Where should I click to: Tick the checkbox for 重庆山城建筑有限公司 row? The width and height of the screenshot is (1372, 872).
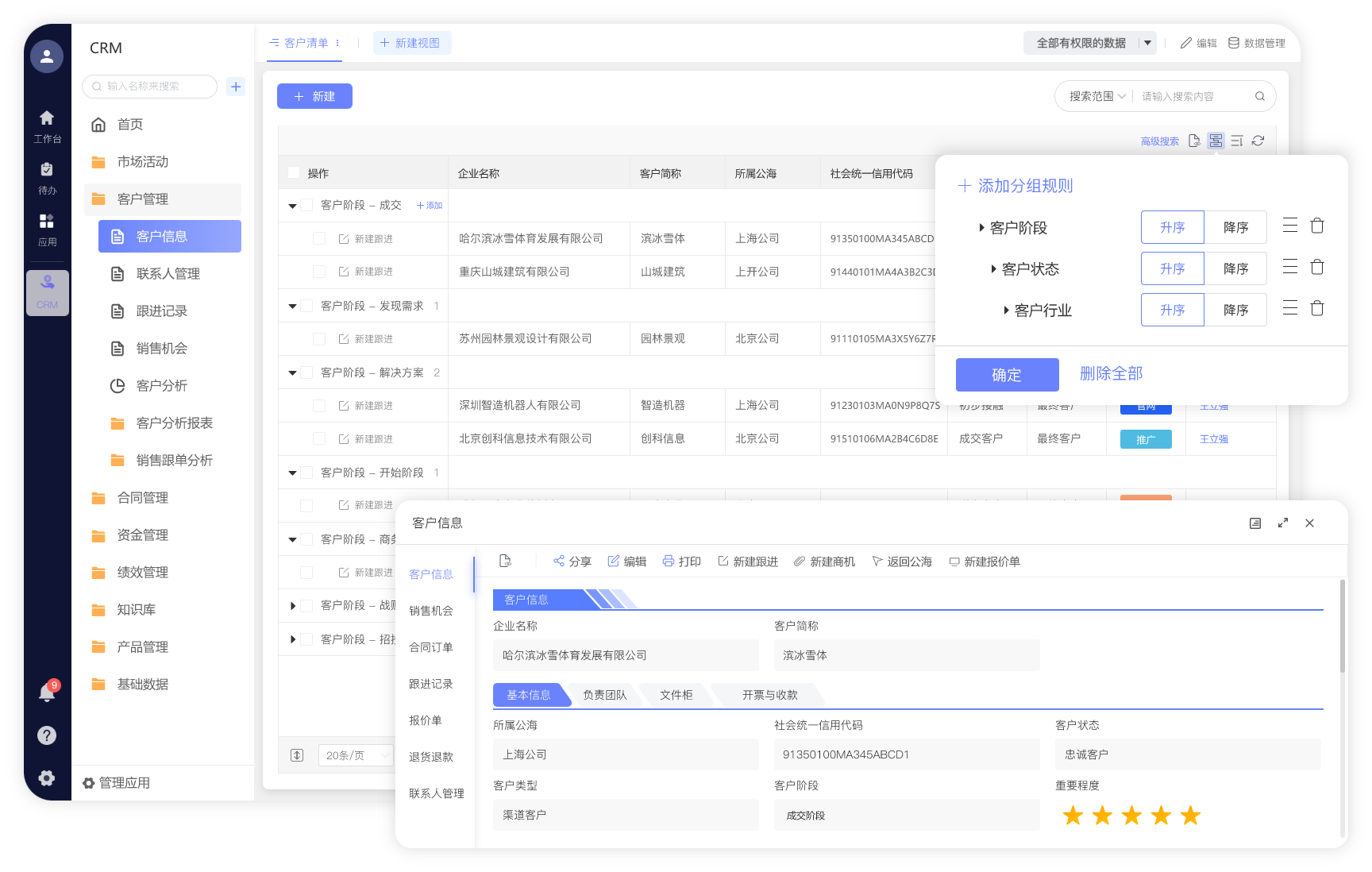point(318,272)
